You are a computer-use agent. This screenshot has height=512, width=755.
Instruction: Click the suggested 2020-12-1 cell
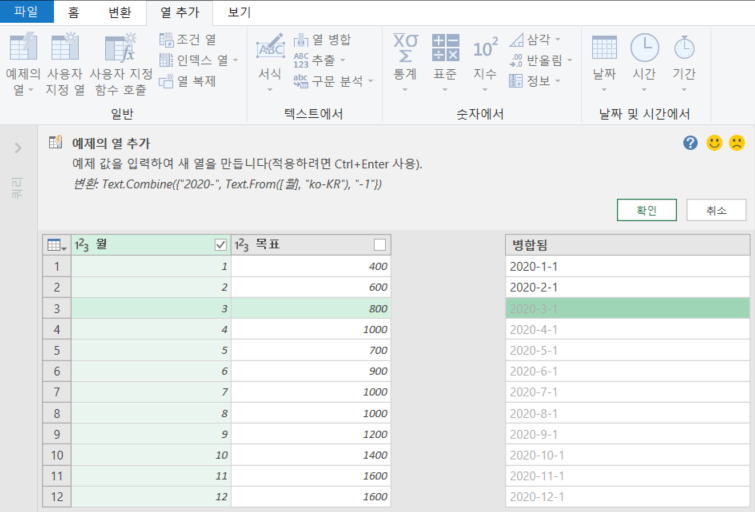627,497
